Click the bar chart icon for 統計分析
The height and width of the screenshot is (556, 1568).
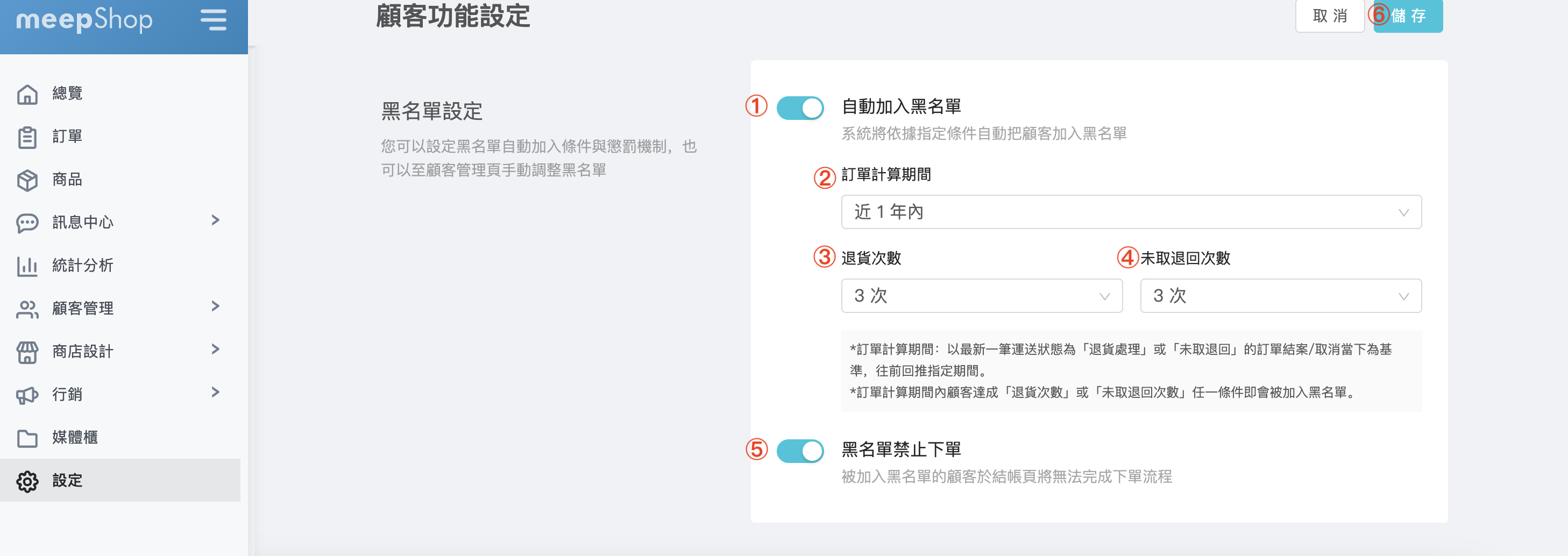27,266
